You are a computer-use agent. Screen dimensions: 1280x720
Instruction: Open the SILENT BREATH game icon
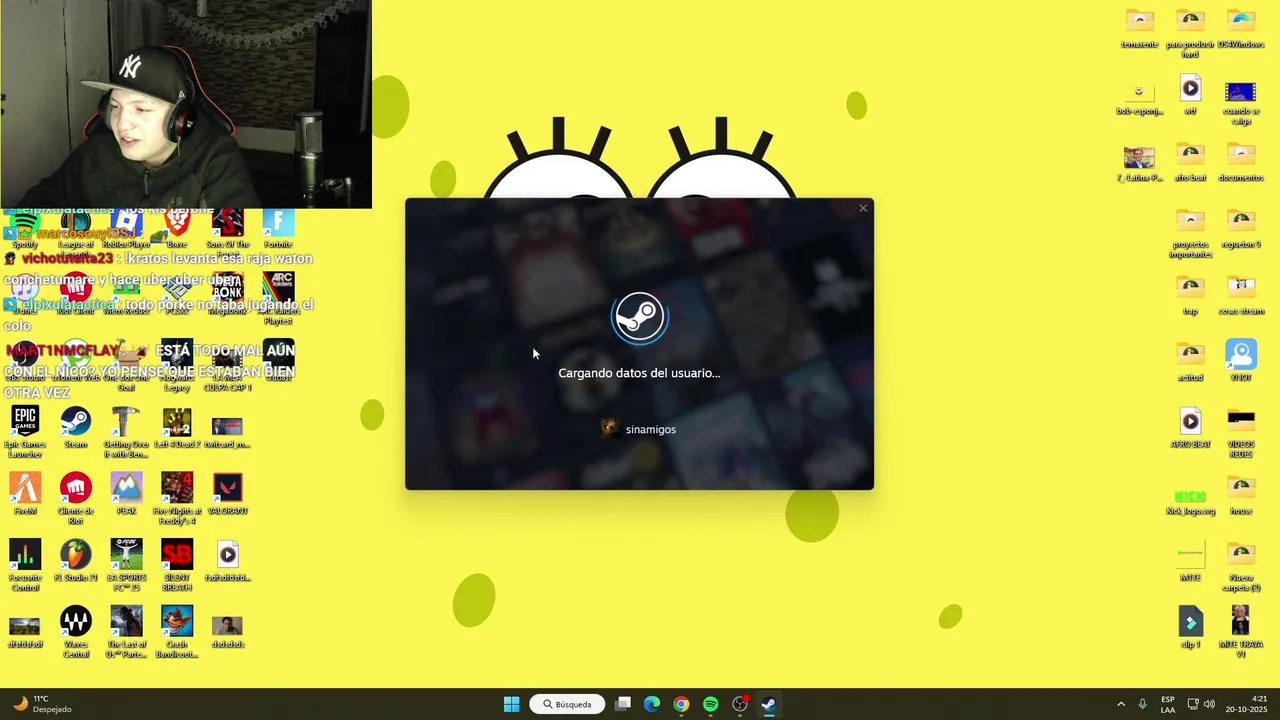(177, 565)
